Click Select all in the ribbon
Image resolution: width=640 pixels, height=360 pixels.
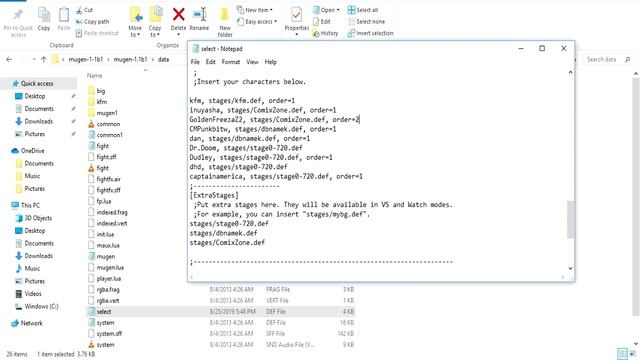[363, 10]
